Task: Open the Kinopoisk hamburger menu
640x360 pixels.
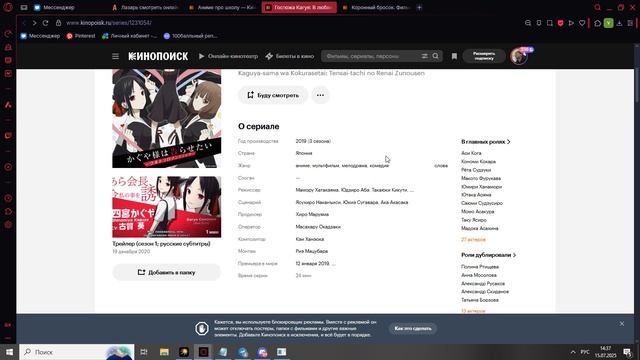Action: click(x=116, y=56)
